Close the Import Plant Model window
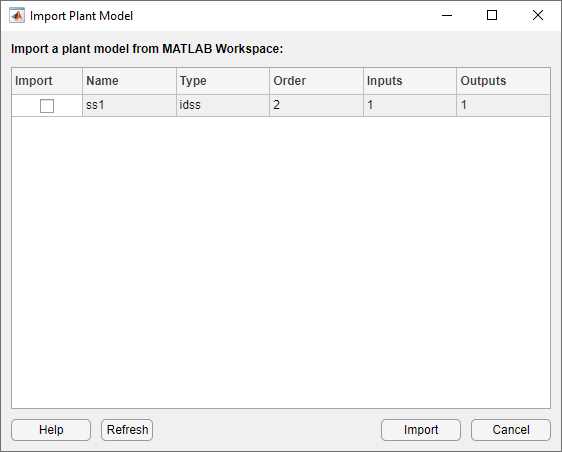The image size is (562, 452). [538, 15]
